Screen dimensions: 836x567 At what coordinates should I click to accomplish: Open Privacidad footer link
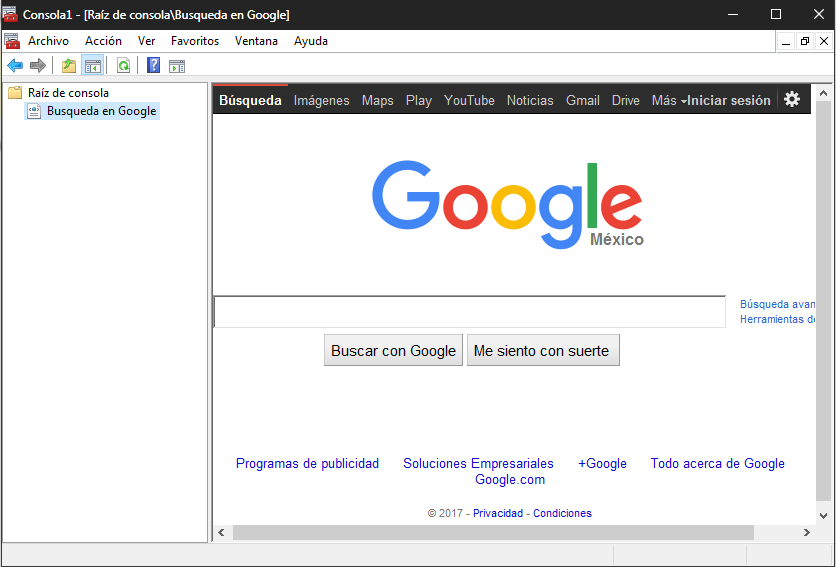498,513
